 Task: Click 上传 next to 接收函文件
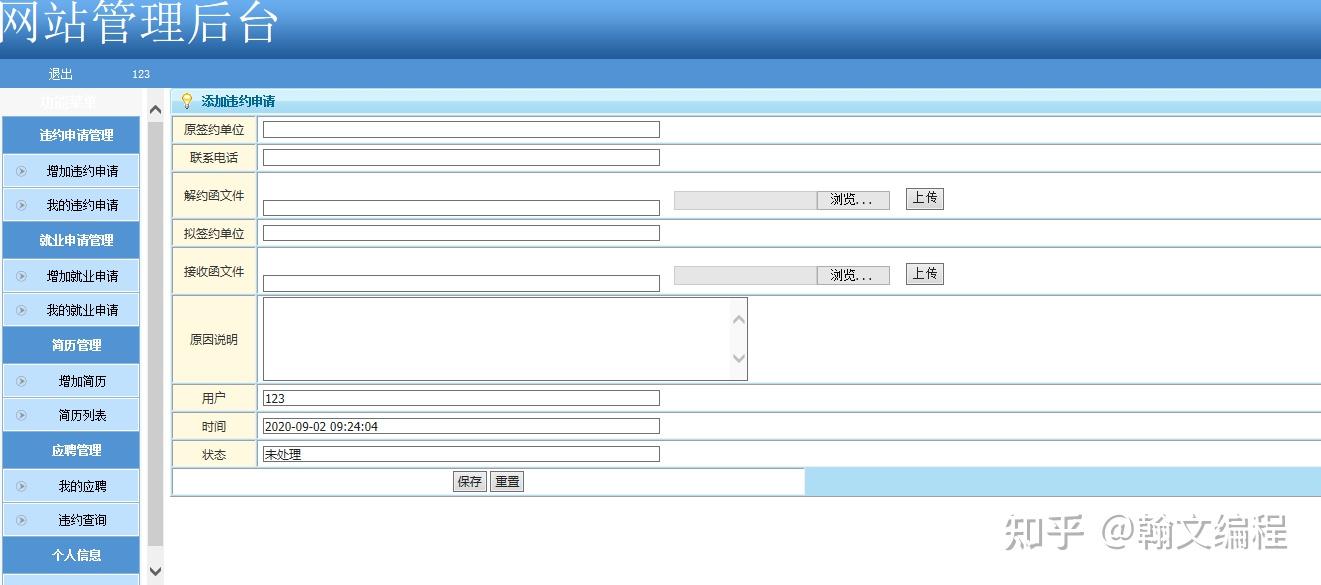pyautogui.click(x=923, y=273)
